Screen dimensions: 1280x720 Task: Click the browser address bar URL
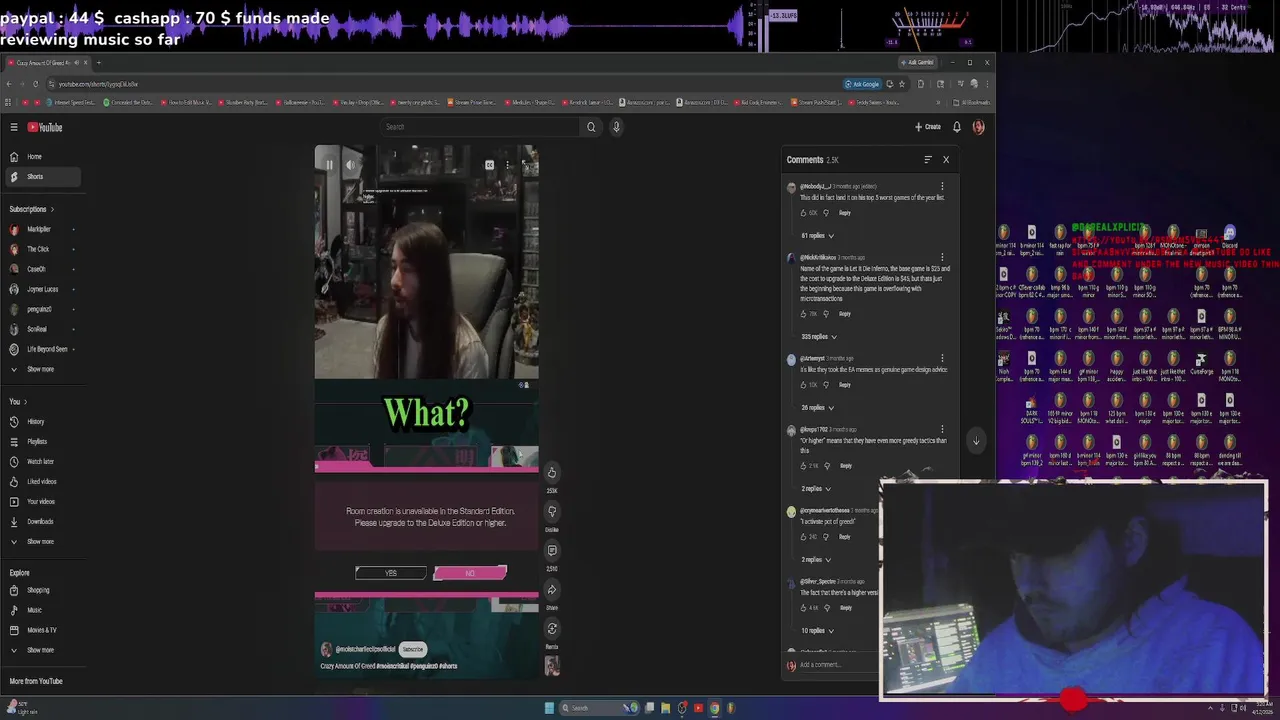tap(98, 84)
